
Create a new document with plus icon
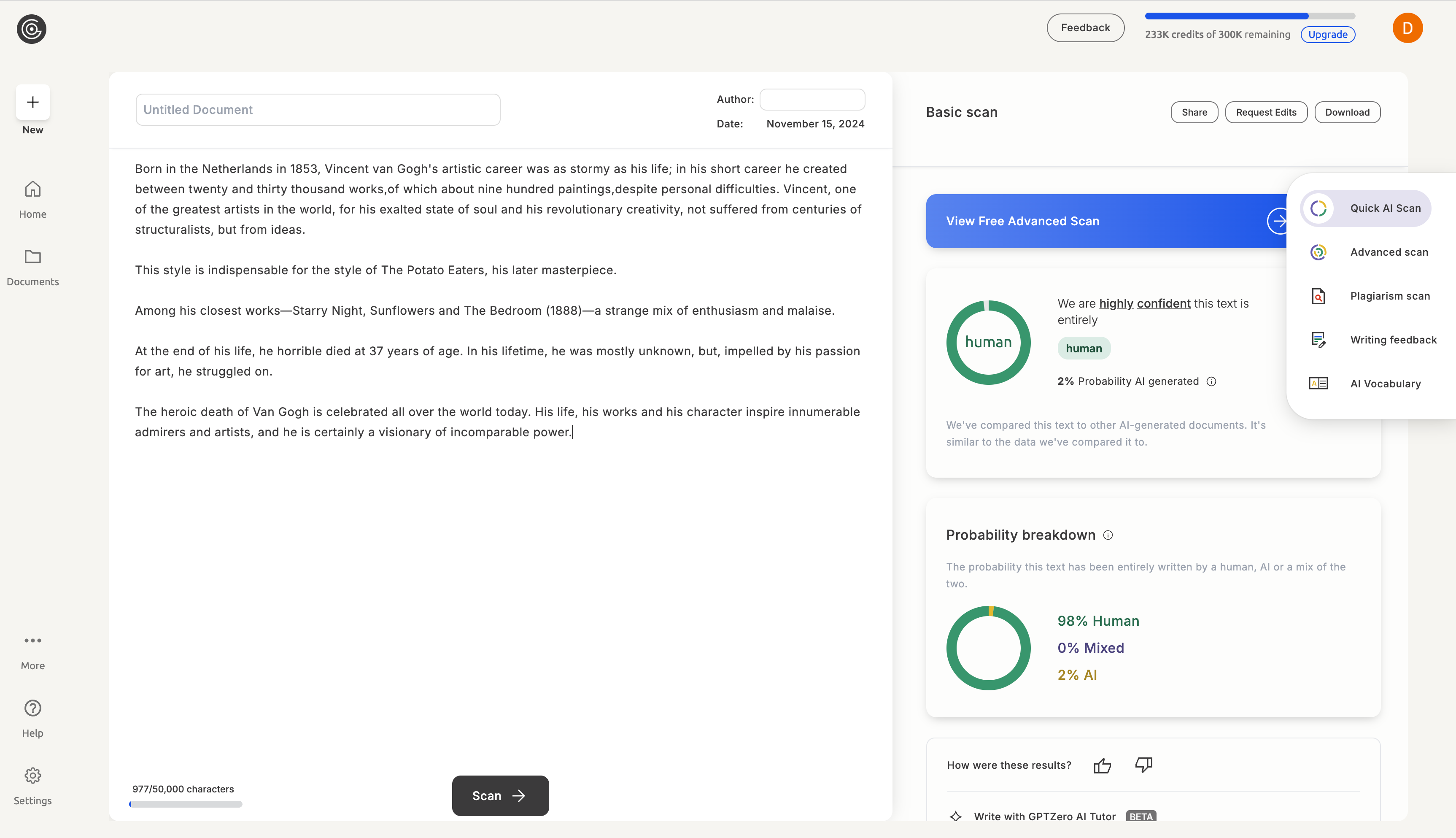(33, 103)
